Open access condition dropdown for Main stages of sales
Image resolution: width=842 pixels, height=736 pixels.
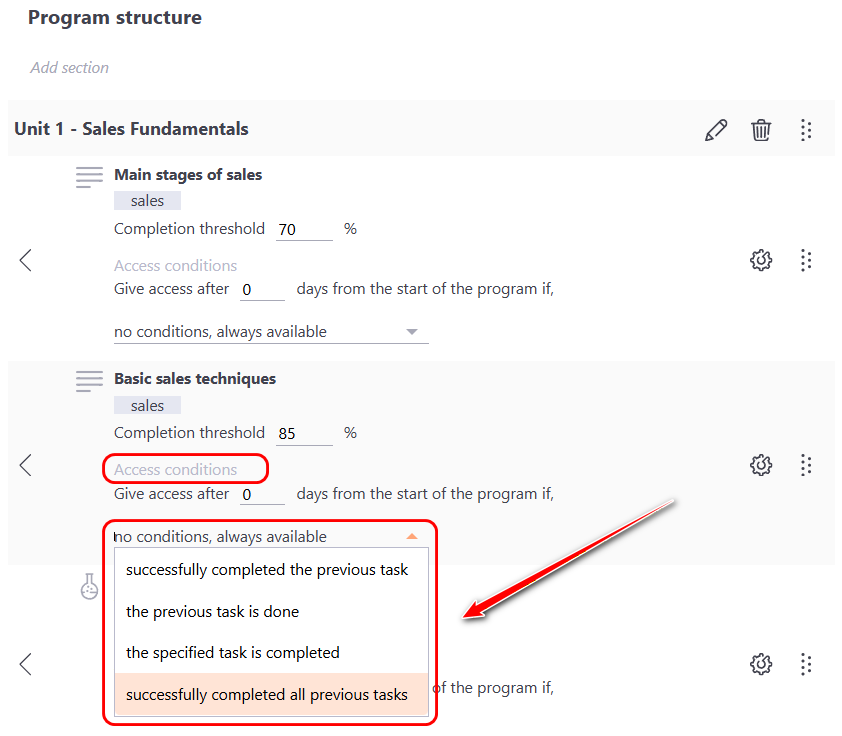270,332
